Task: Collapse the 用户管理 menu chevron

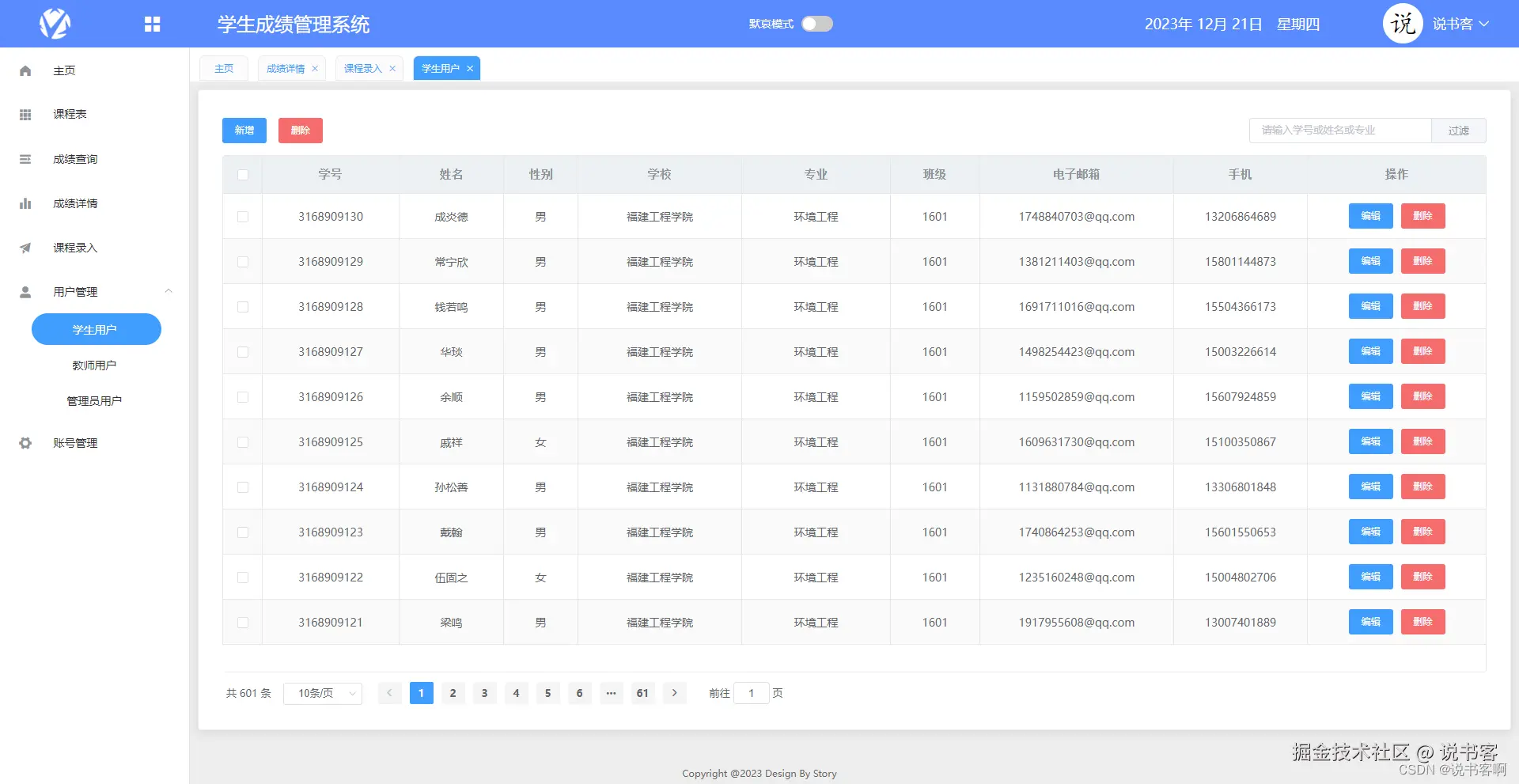Action: pyautogui.click(x=169, y=291)
